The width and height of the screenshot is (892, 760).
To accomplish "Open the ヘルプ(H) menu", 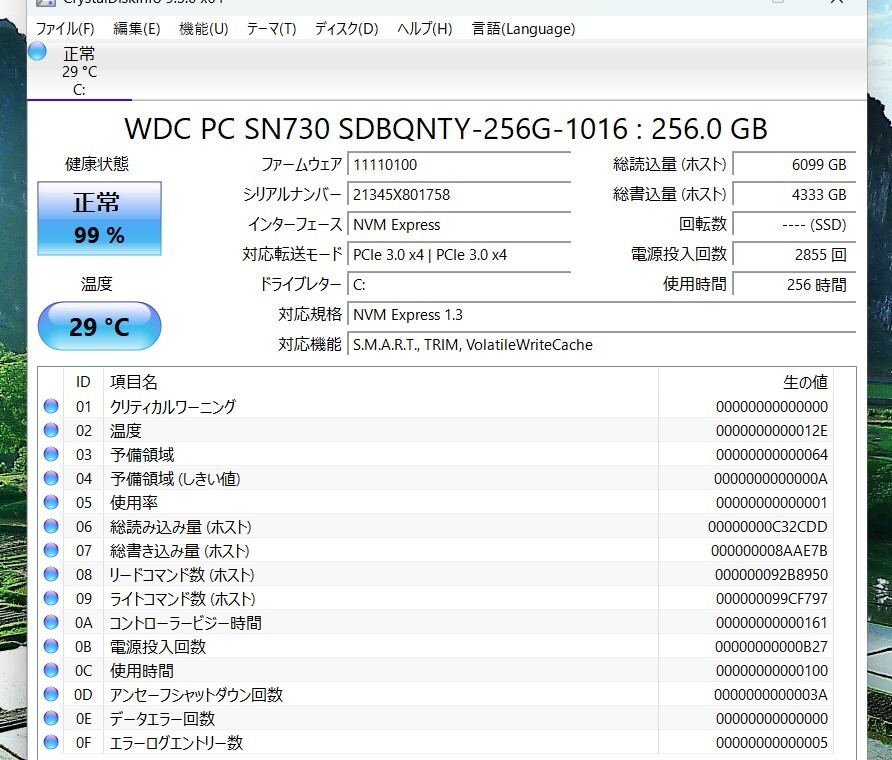I will click(x=424, y=28).
